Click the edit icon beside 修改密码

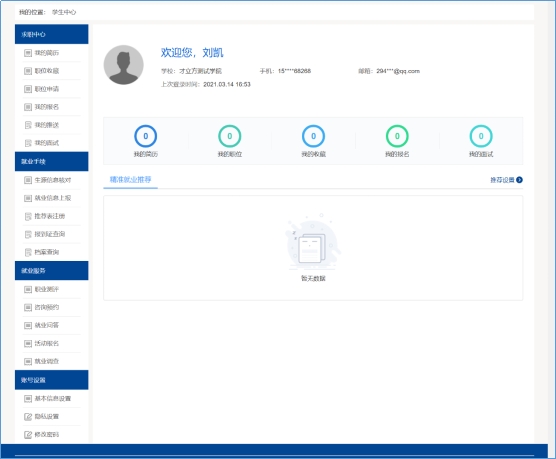(28, 435)
